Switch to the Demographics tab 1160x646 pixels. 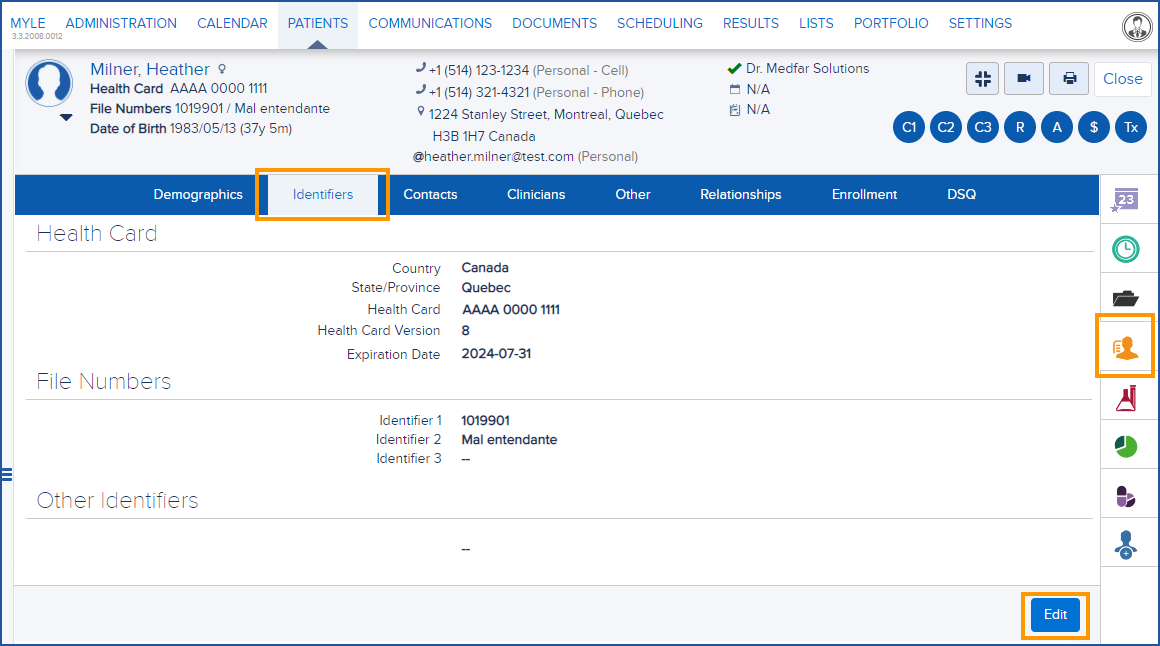coord(197,194)
